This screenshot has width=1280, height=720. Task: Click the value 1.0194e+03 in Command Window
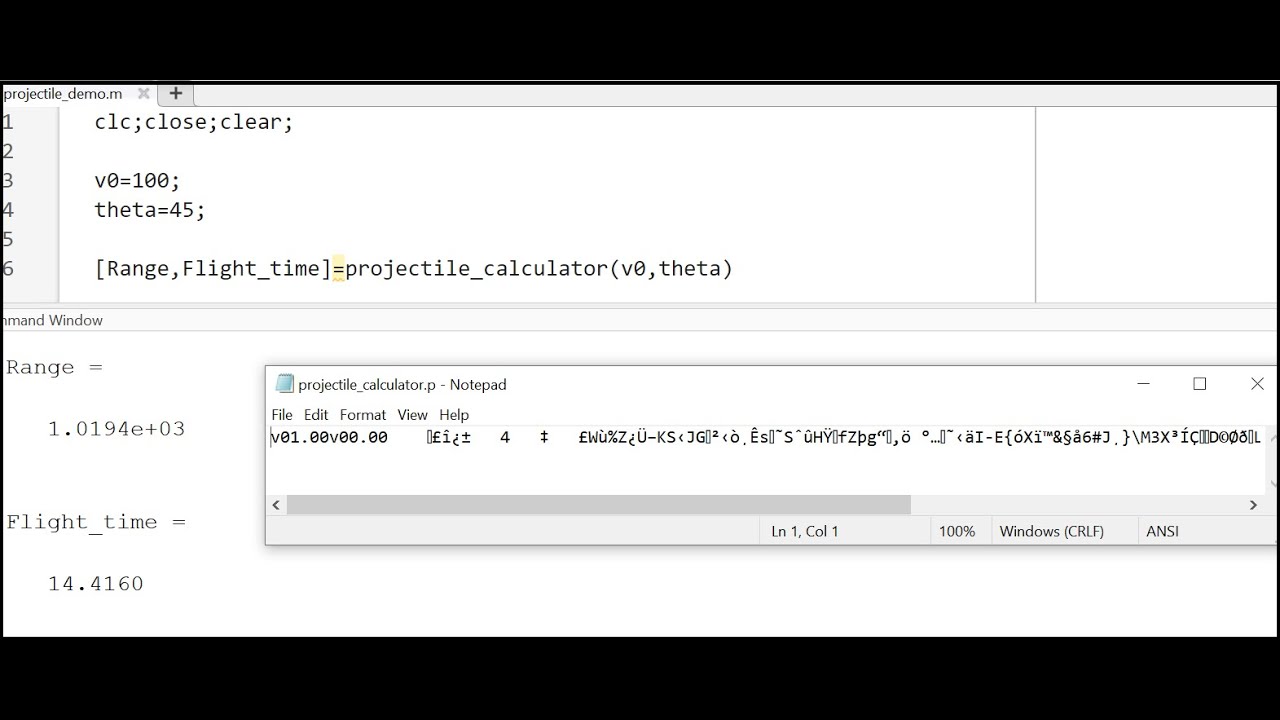(116, 429)
